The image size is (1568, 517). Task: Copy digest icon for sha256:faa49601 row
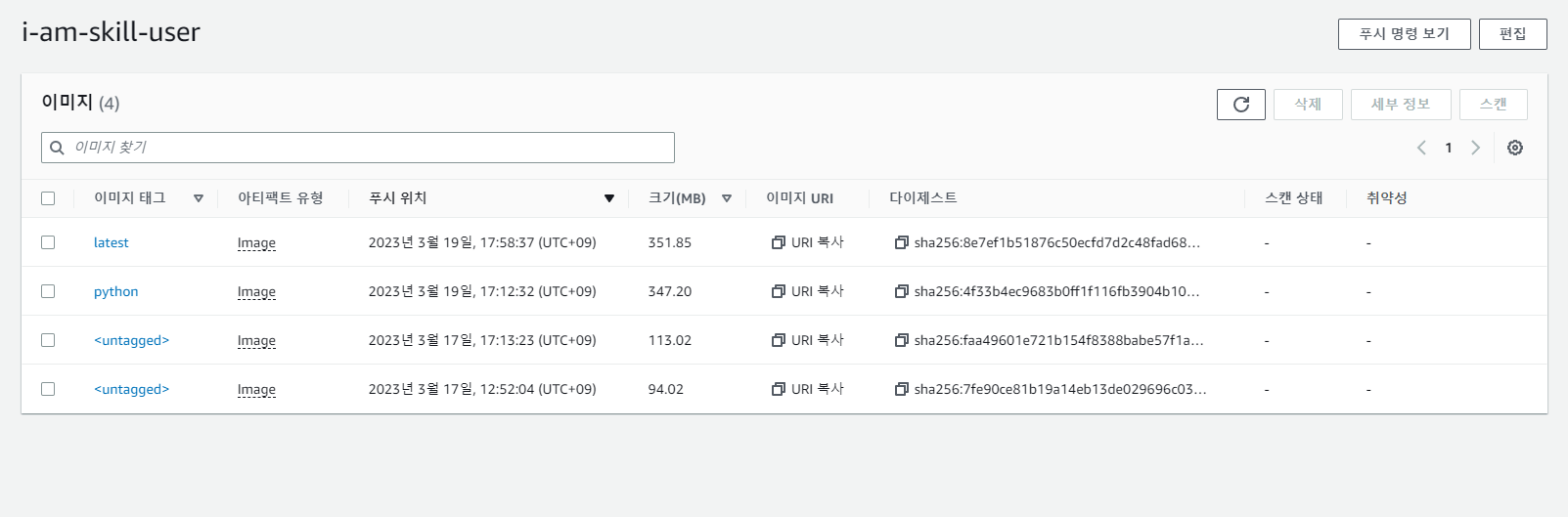click(x=902, y=340)
